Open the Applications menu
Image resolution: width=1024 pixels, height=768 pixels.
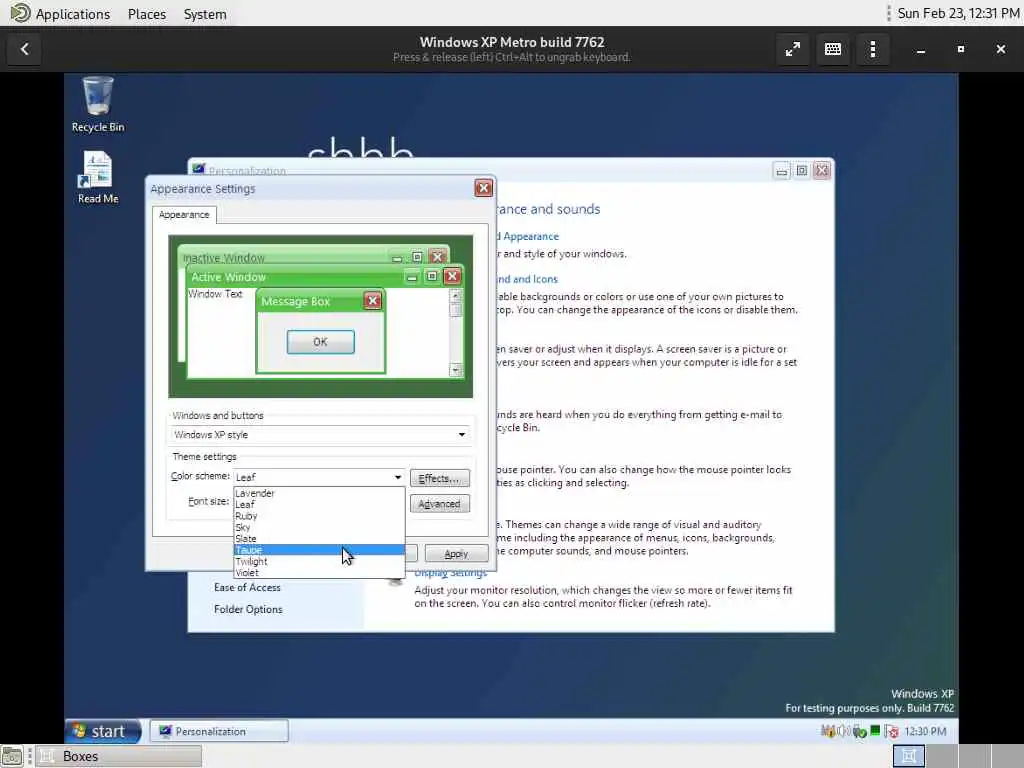[72, 14]
